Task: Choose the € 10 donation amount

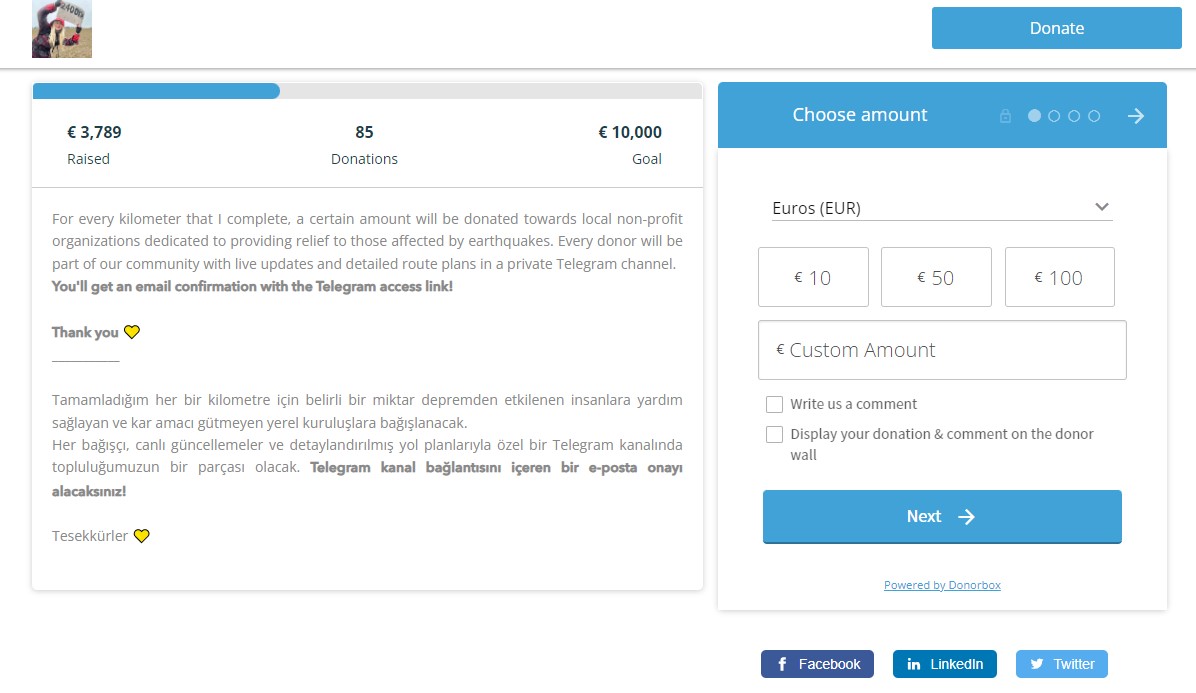Action: pos(813,277)
